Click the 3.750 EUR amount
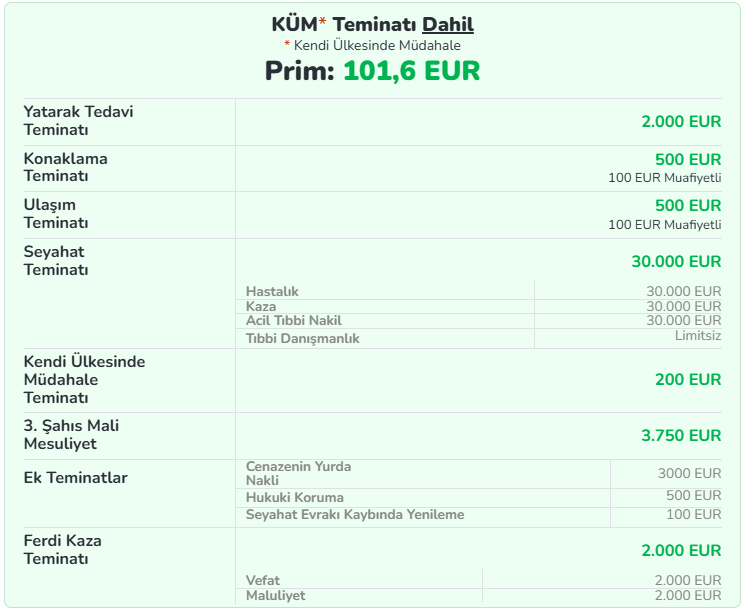Screen dimensions: 742x610 680,436
